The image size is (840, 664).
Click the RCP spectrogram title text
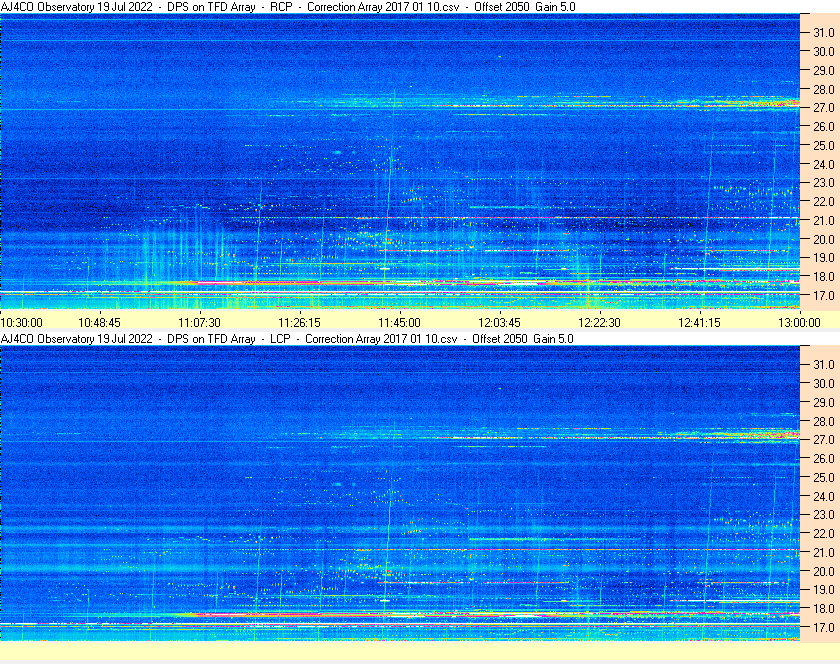288,7
